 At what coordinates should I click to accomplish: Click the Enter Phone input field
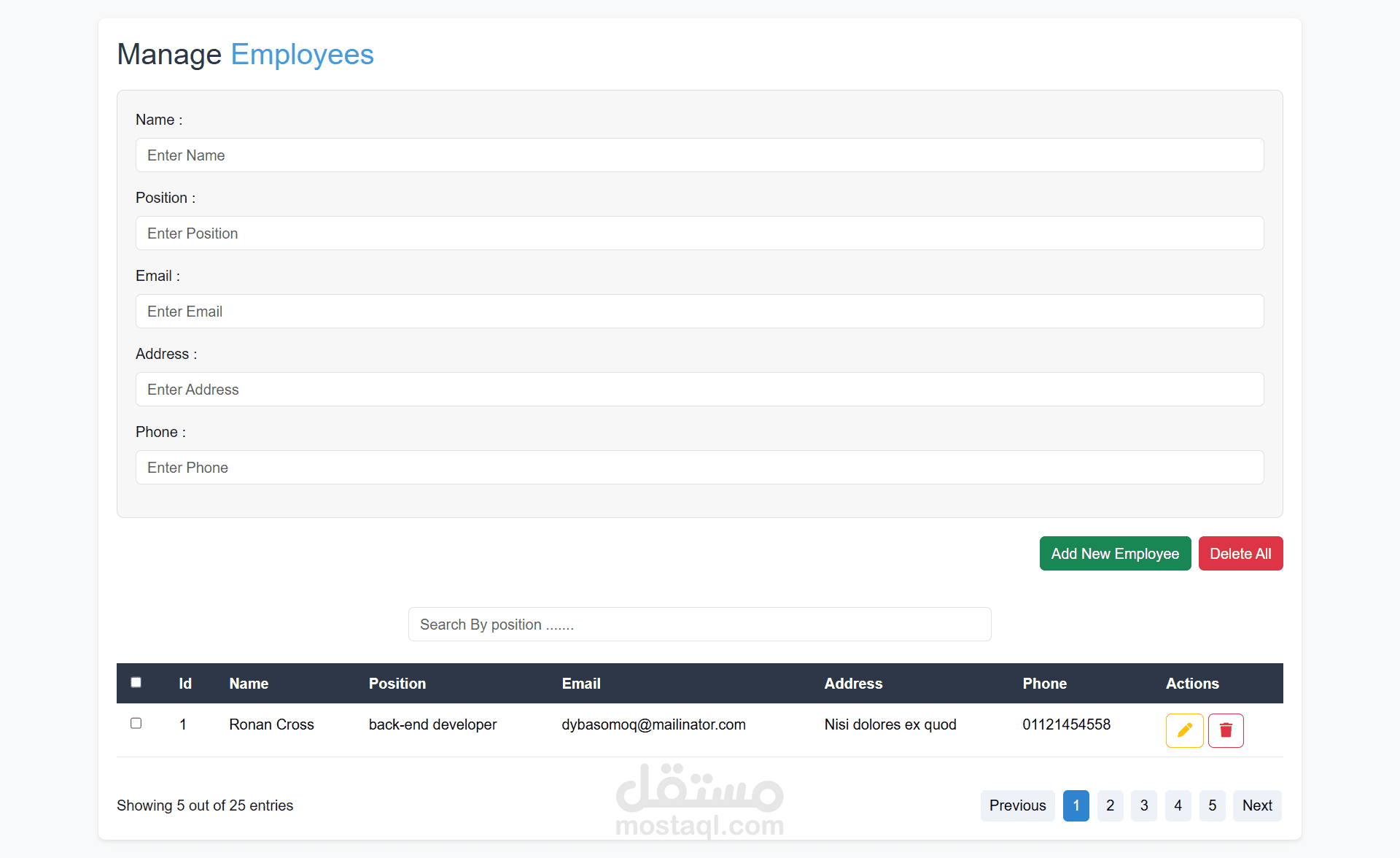click(699, 467)
